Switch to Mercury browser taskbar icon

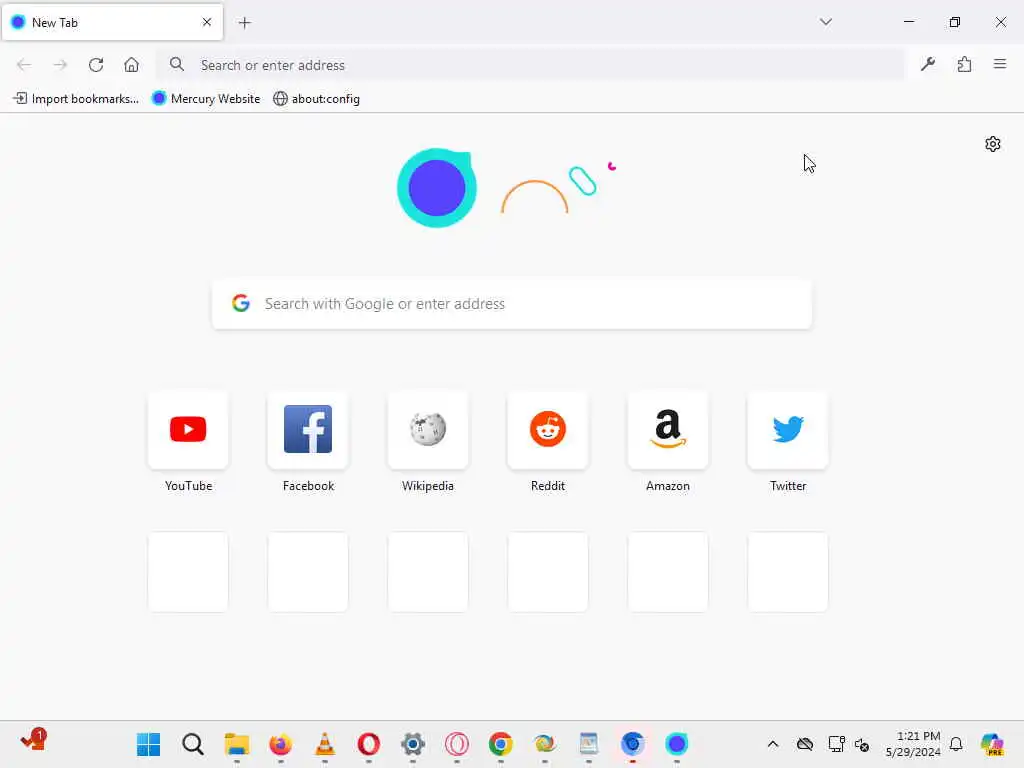pos(677,744)
